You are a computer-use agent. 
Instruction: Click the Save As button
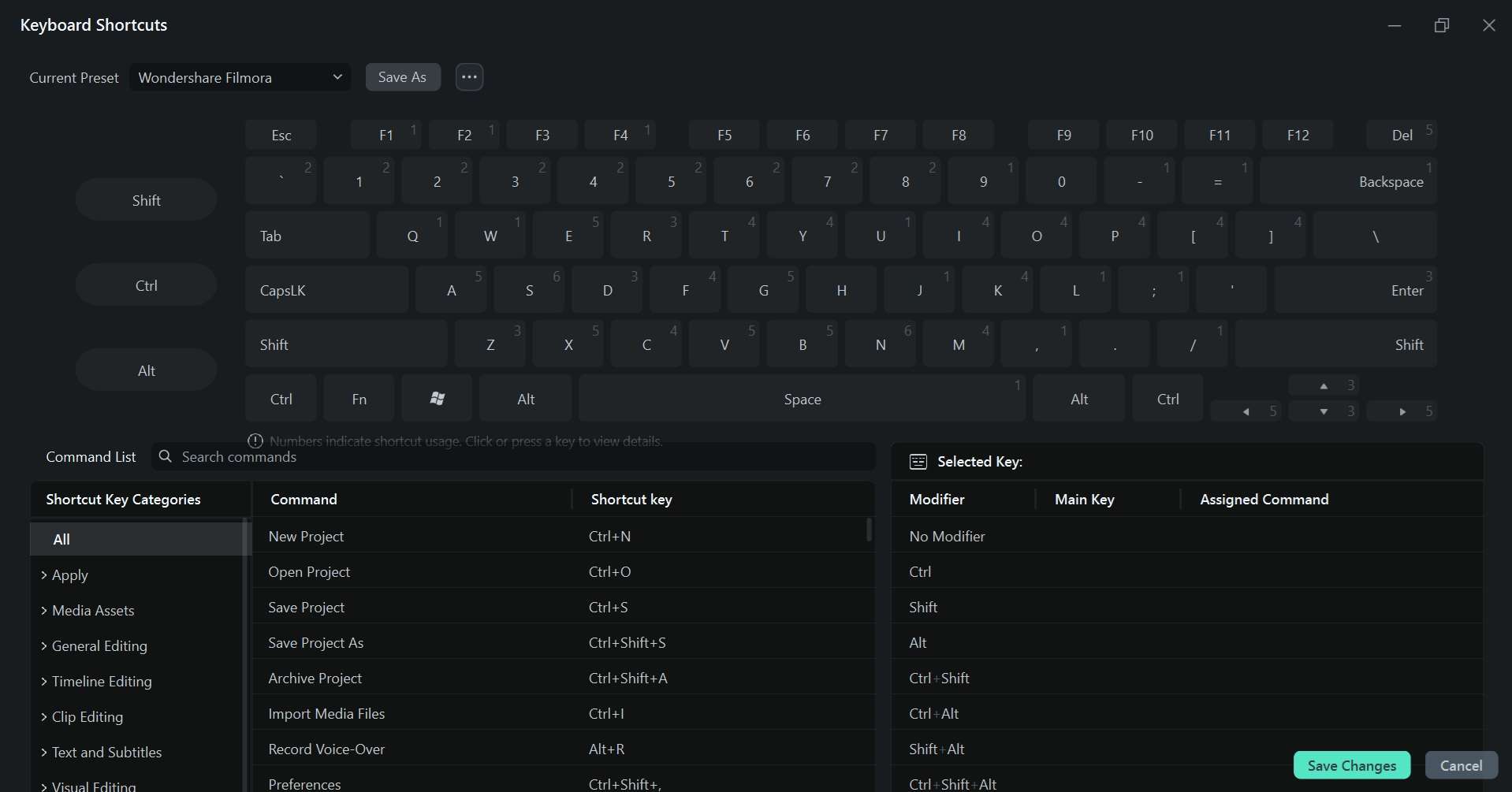[402, 77]
